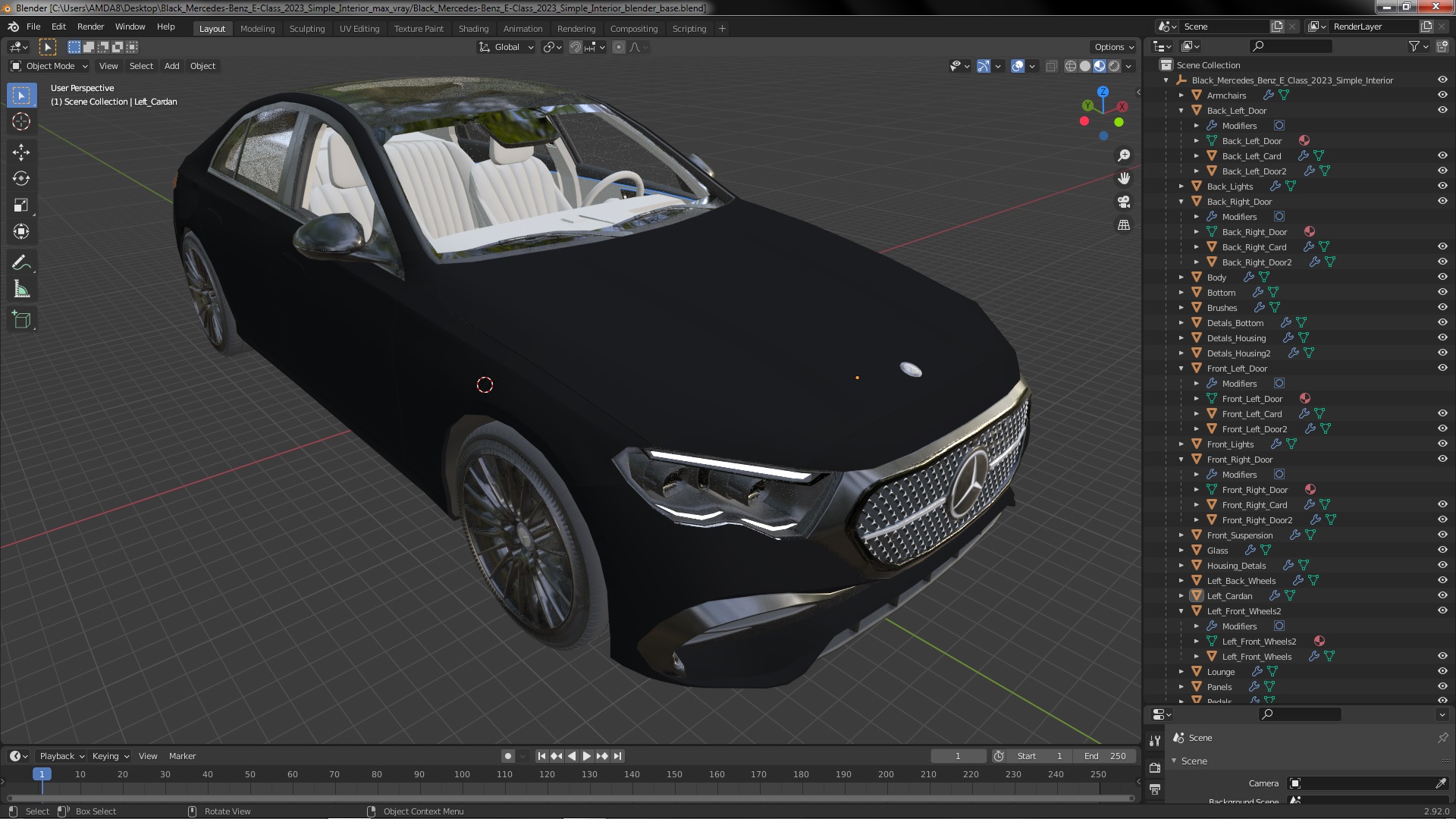Screen dimensions: 1456x819
Task: Open the Add menu in viewport
Action: pos(172,67)
